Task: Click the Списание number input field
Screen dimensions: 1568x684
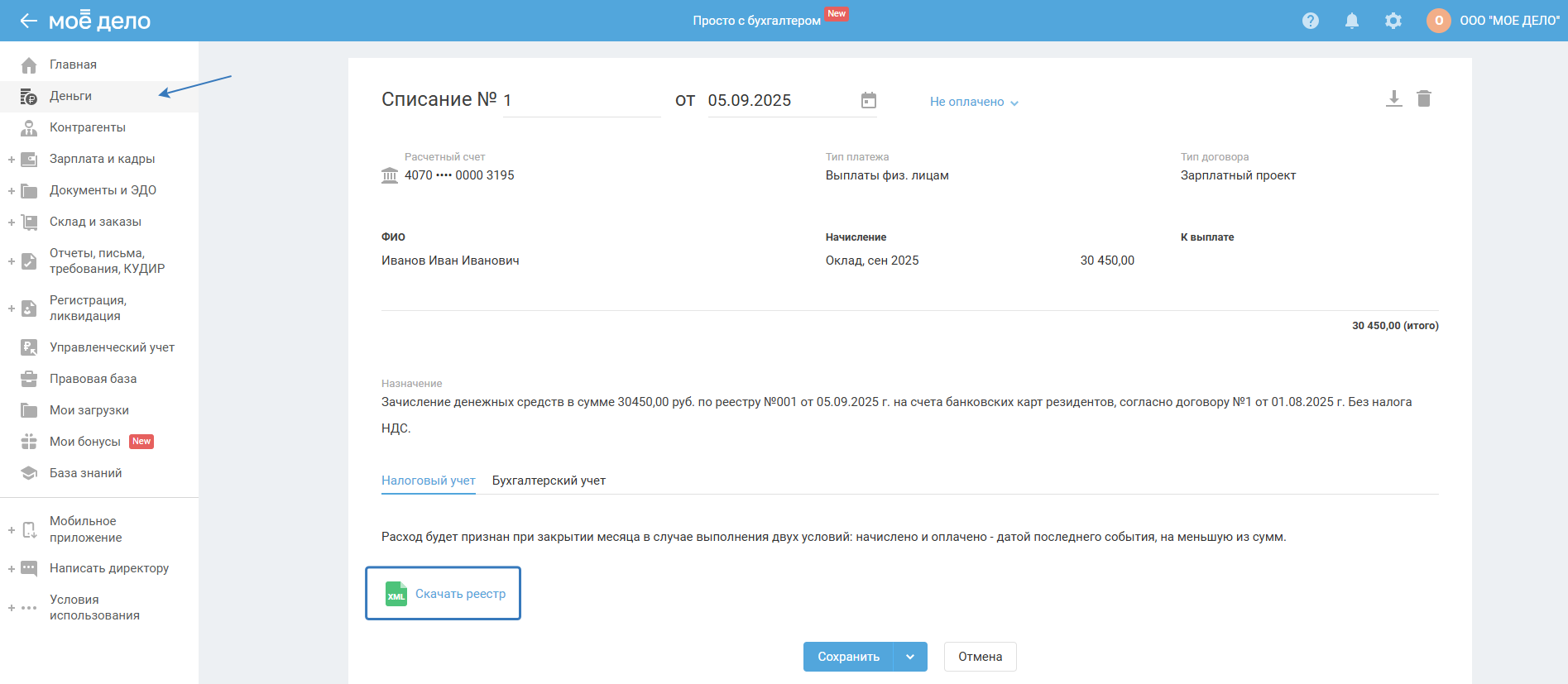Action: 582,100
